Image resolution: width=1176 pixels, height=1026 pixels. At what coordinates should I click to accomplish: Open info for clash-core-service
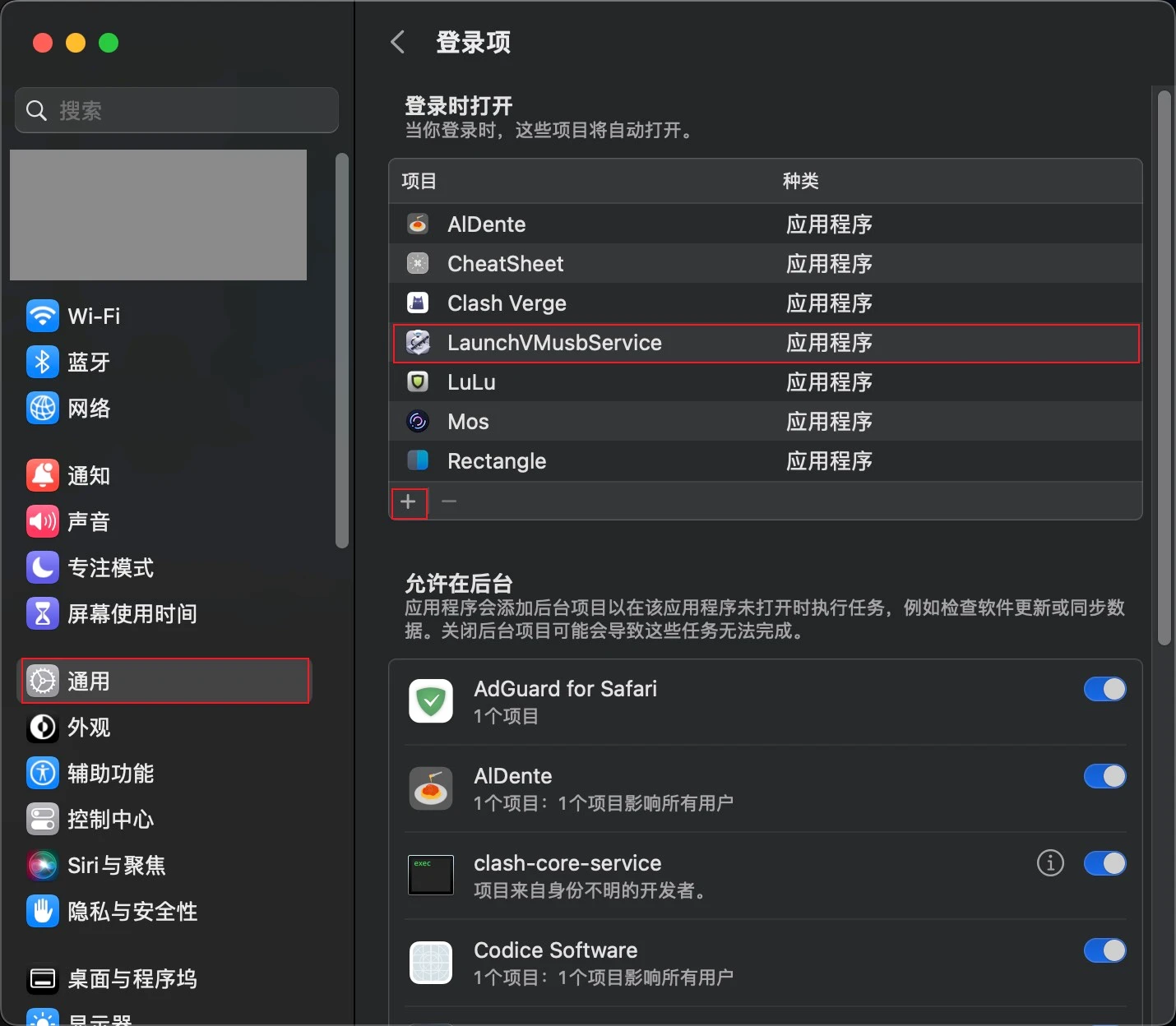1050,863
